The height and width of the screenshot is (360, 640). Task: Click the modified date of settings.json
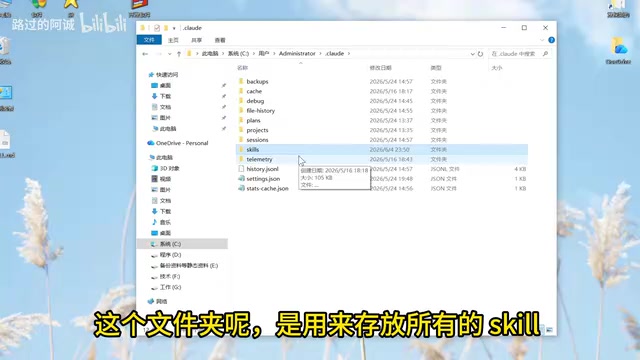[391, 179]
